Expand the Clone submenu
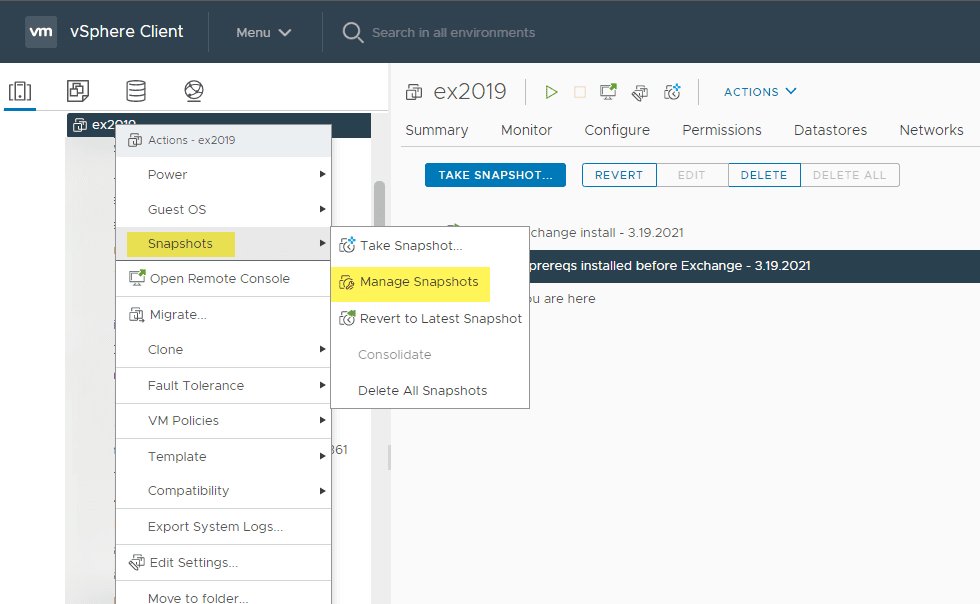Screen dimensions: 980x604 pyautogui.click(x=223, y=350)
